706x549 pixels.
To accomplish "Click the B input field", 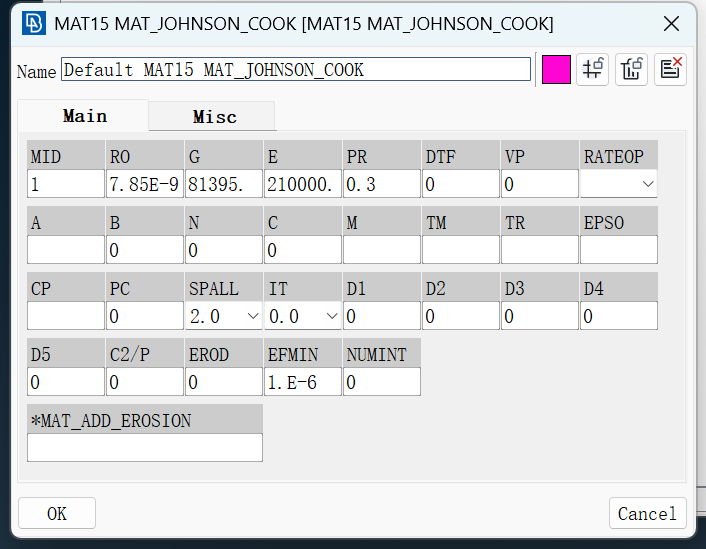I will tap(145, 250).
